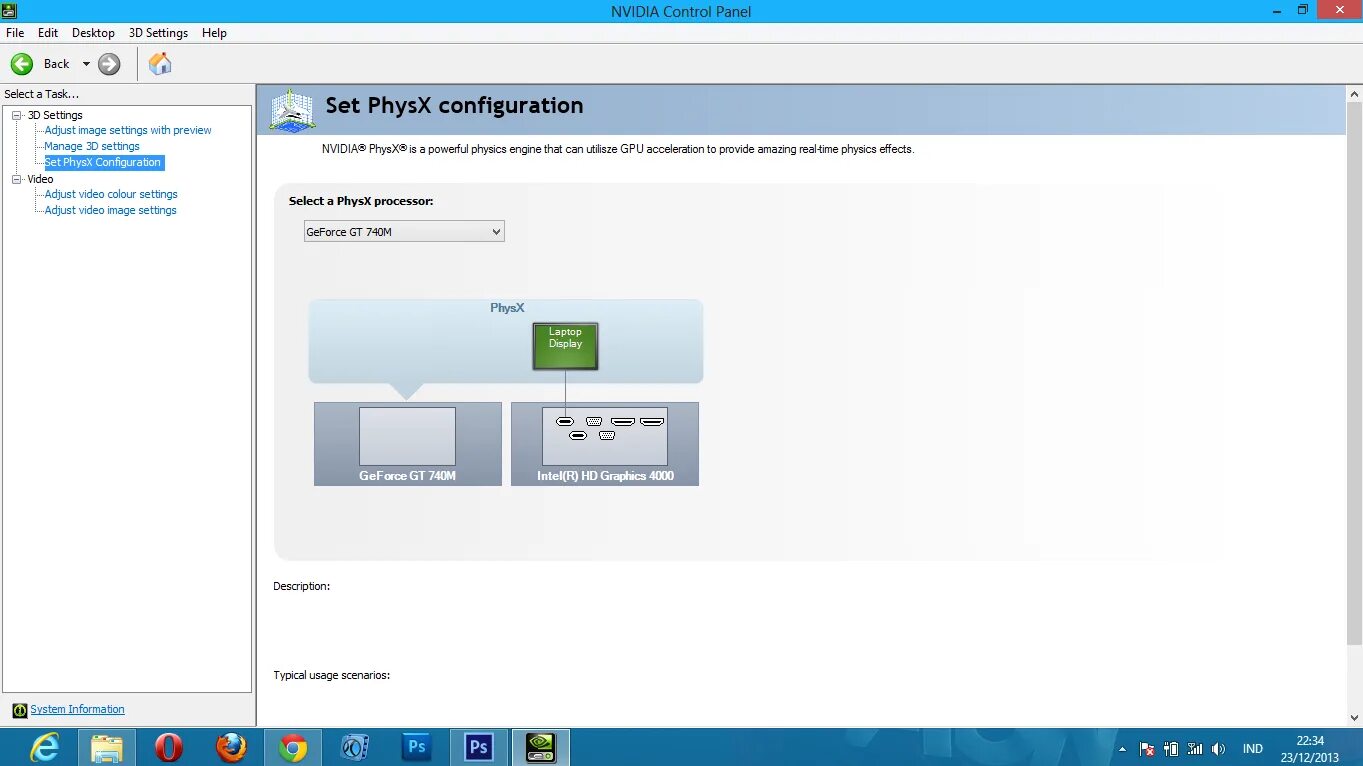Screen dimensions: 1363x766
Task: Click the Forward arrow navigation icon
Action: pos(109,64)
